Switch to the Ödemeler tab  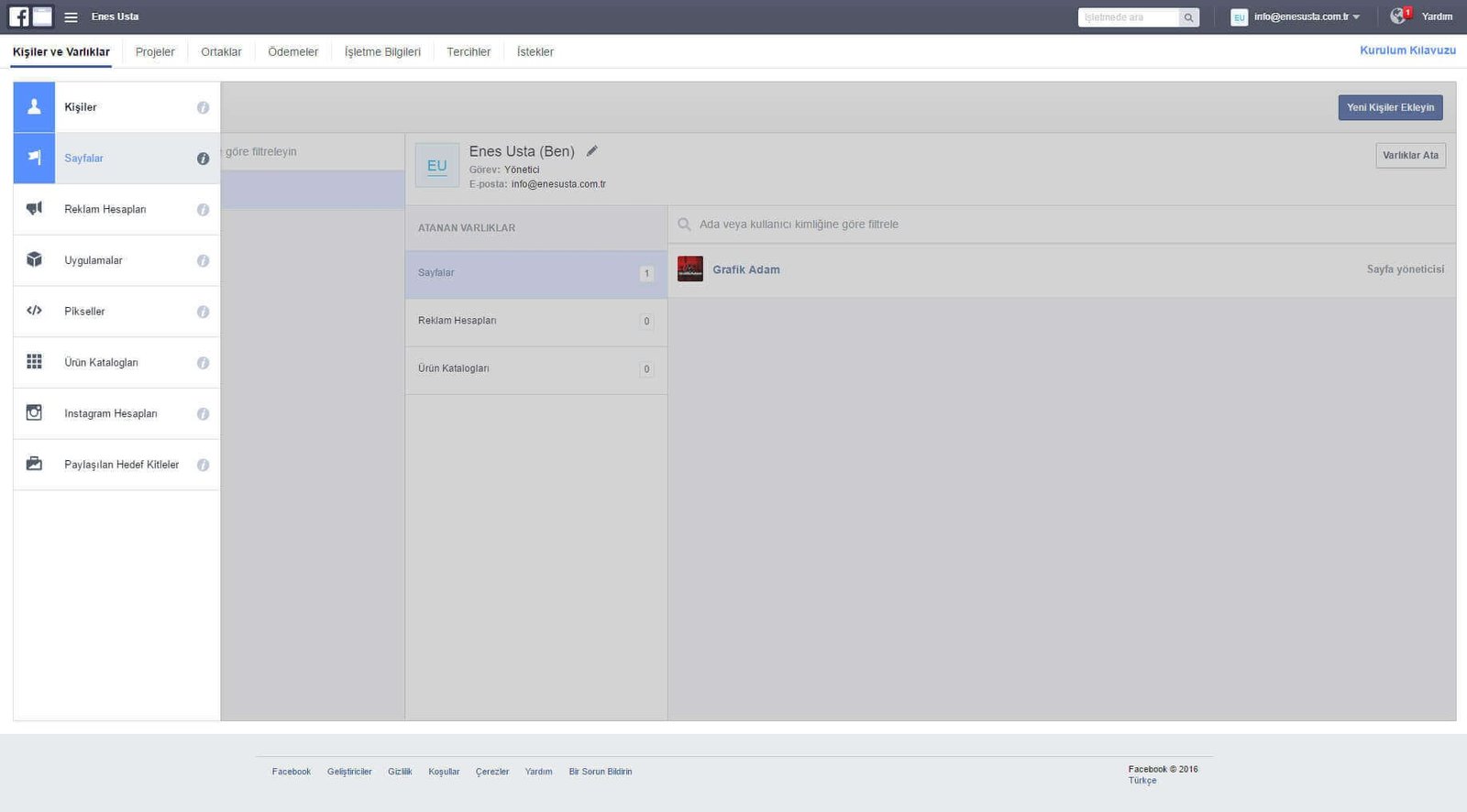[x=292, y=52]
